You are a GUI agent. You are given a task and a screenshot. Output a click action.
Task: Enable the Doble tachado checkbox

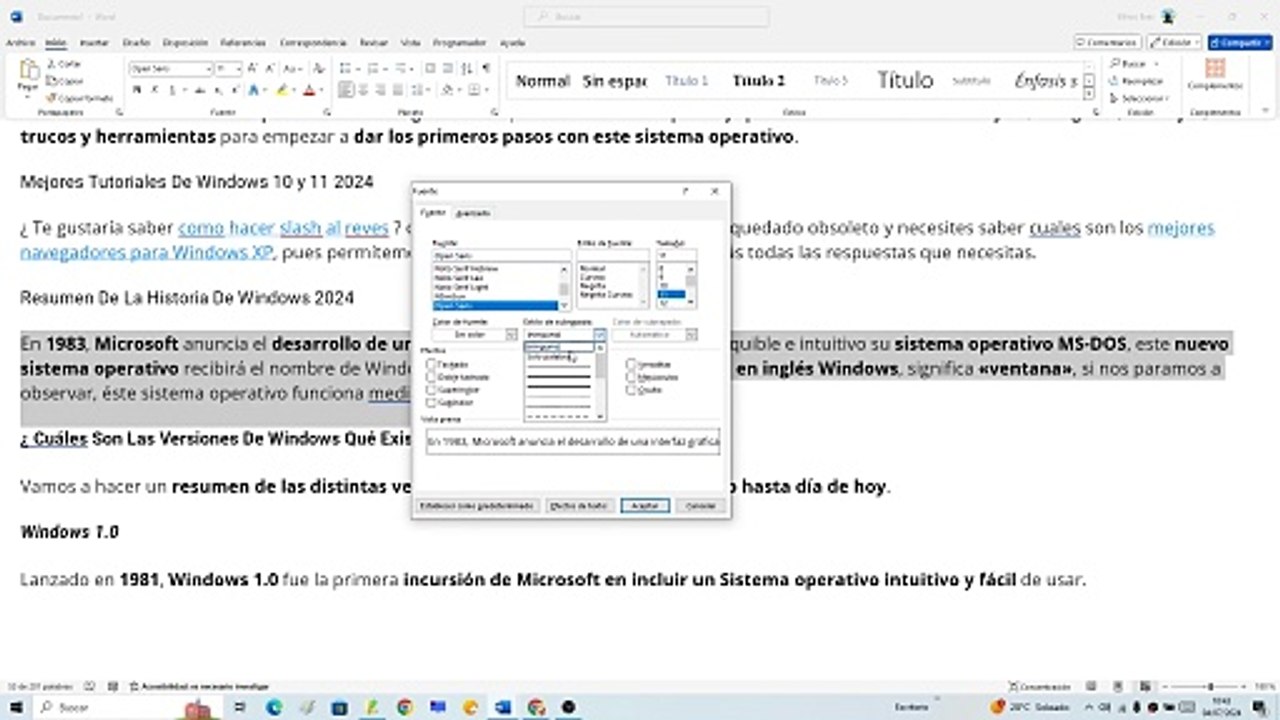pos(431,377)
